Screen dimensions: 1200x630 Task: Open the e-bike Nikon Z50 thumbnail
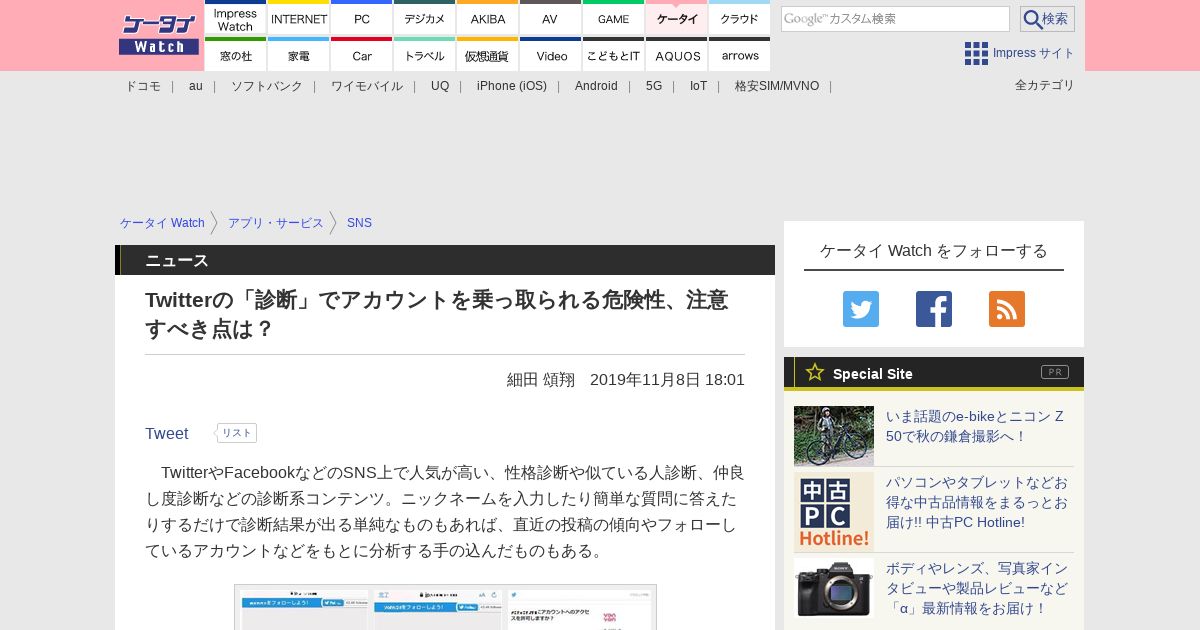coord(834,436)
